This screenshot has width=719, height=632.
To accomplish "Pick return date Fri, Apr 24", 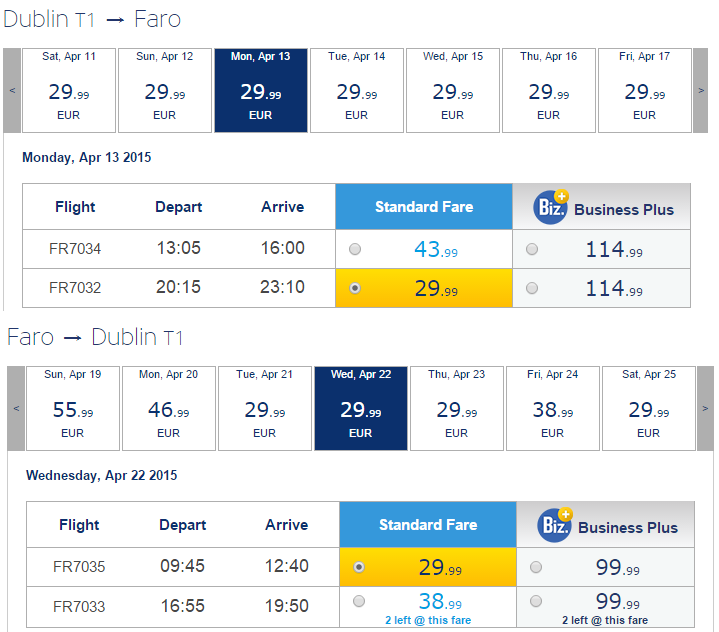I will 553,408.
